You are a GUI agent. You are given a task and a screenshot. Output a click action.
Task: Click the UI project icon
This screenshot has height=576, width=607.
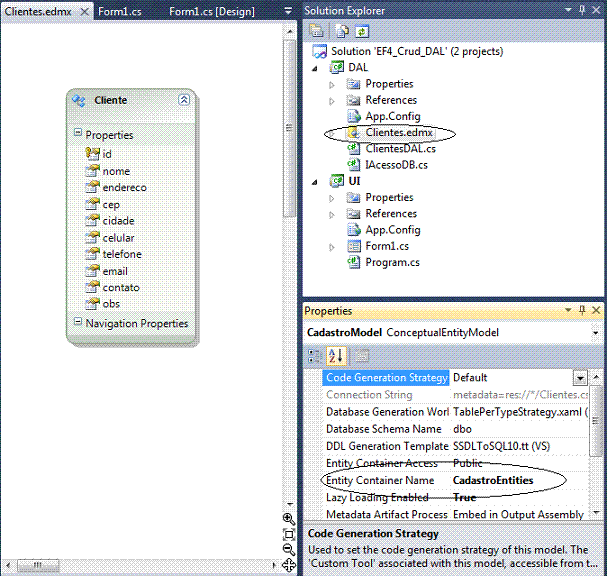(x=336, y=181)
